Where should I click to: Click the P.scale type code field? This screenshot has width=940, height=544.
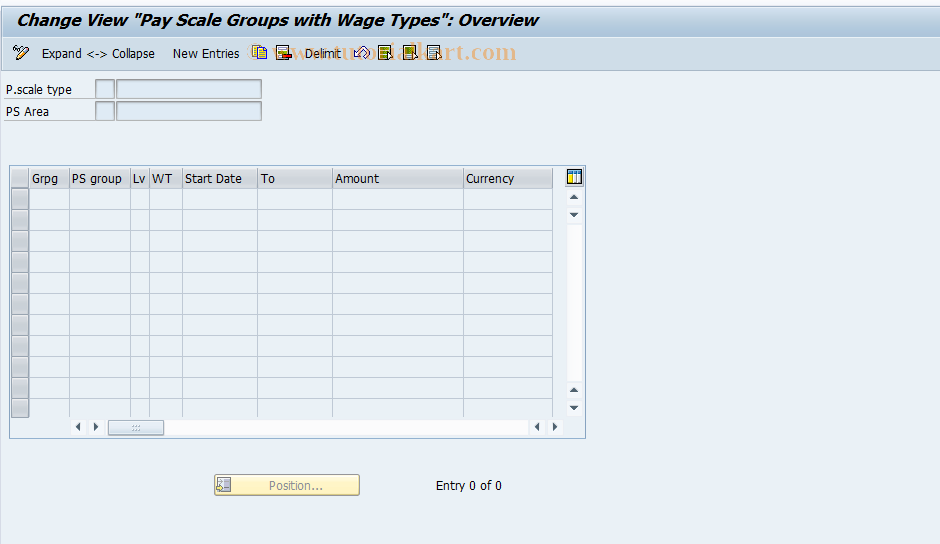click(105, 89)
